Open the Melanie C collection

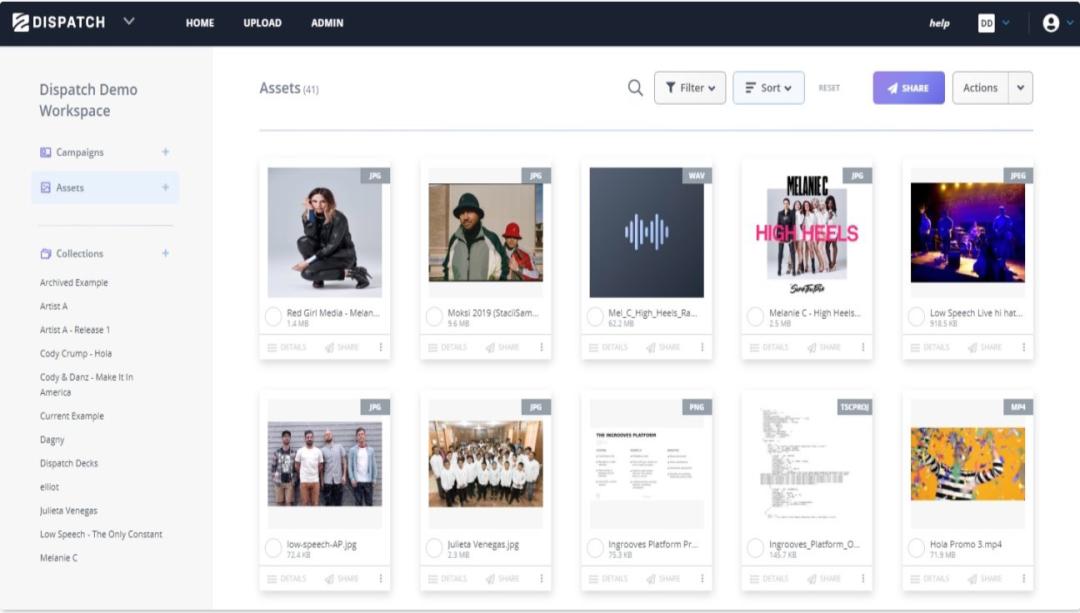tap(59, 558)
